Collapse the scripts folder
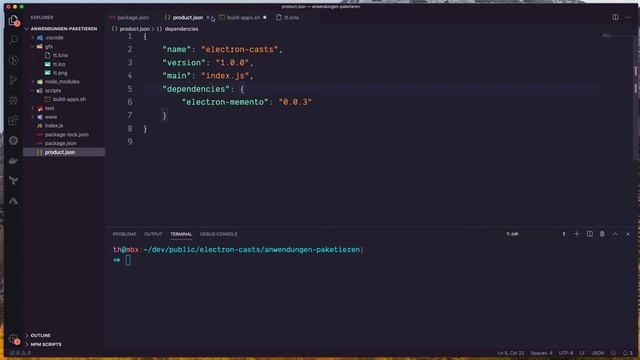640x360 pixels. [x=33, y=91]
